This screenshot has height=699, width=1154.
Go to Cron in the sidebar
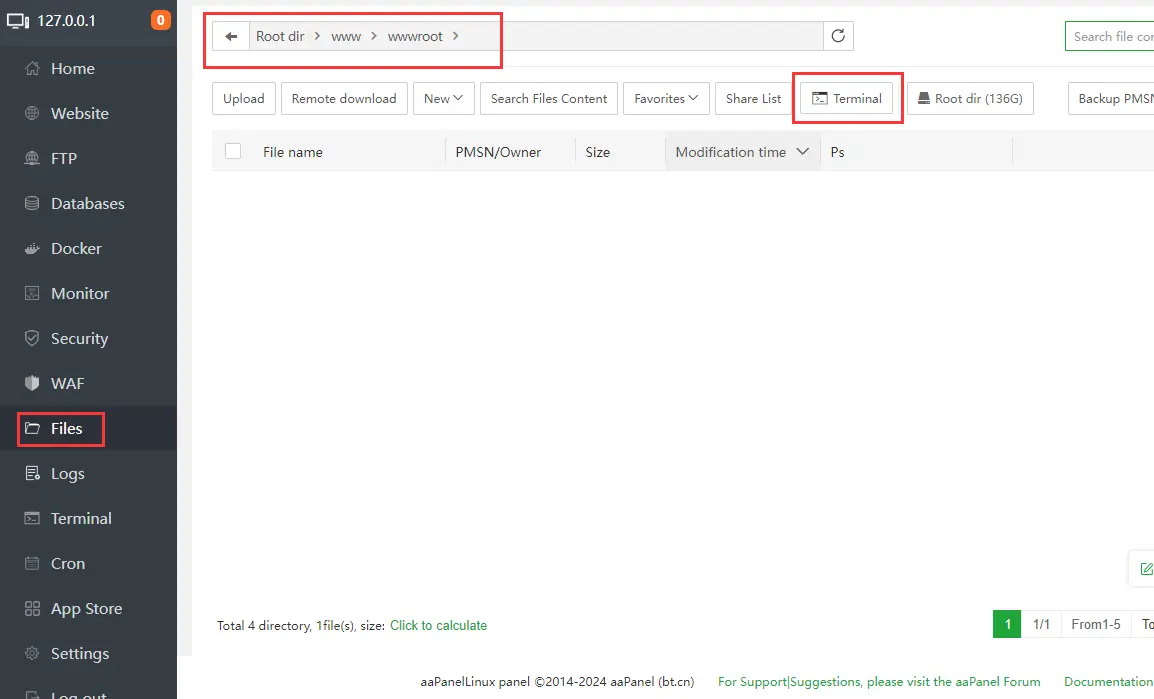click(x=67, y=564)
